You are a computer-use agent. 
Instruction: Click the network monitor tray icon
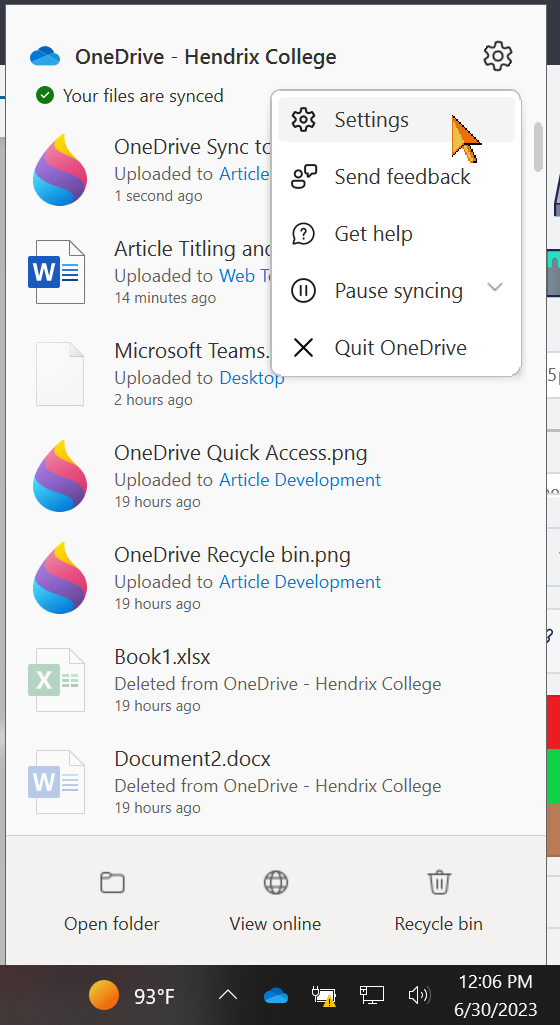click(372, 996)
